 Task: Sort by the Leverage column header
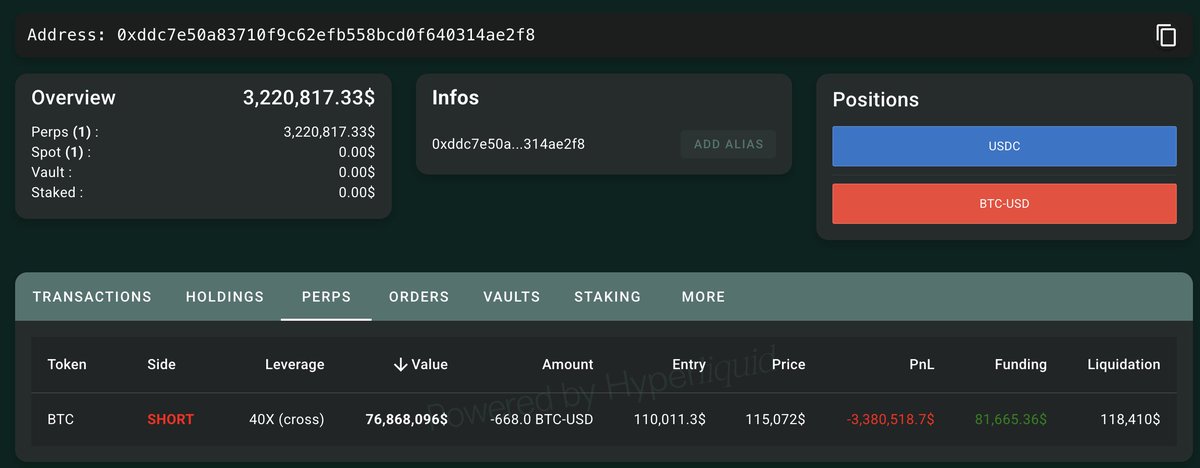click(294, 365)
